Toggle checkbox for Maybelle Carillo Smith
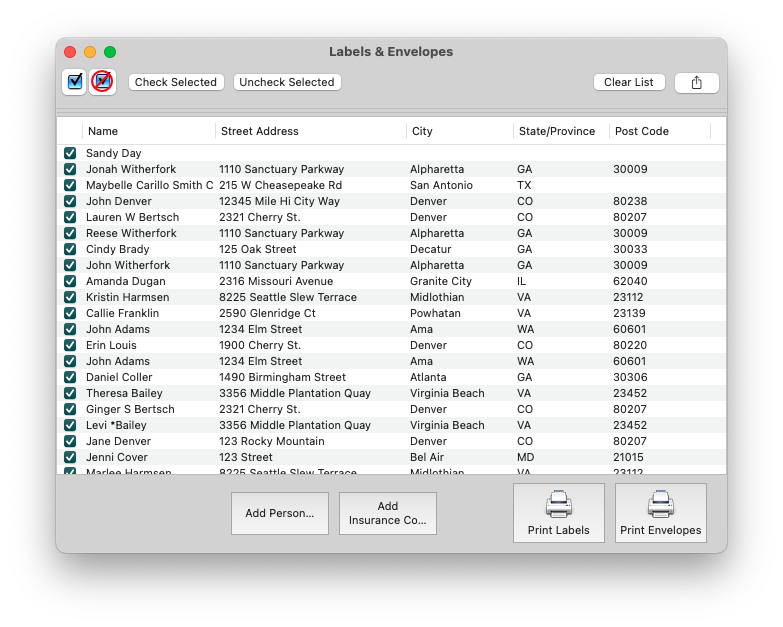Image resolution: width=783 pixels, height=627 pixels. [x=70, y=185]
